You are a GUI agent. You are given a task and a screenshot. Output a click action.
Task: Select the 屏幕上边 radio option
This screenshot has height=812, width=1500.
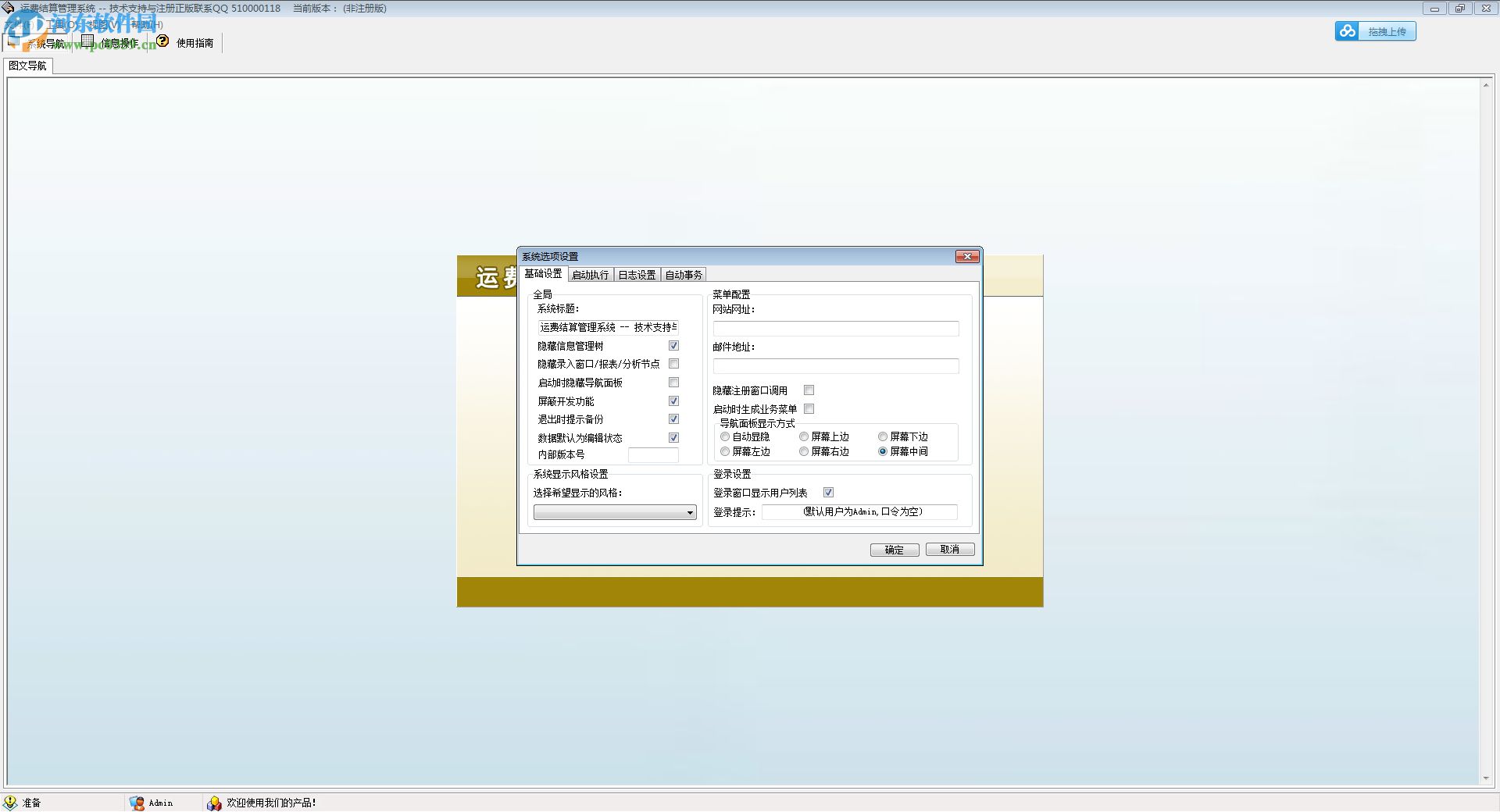[804, 436]
